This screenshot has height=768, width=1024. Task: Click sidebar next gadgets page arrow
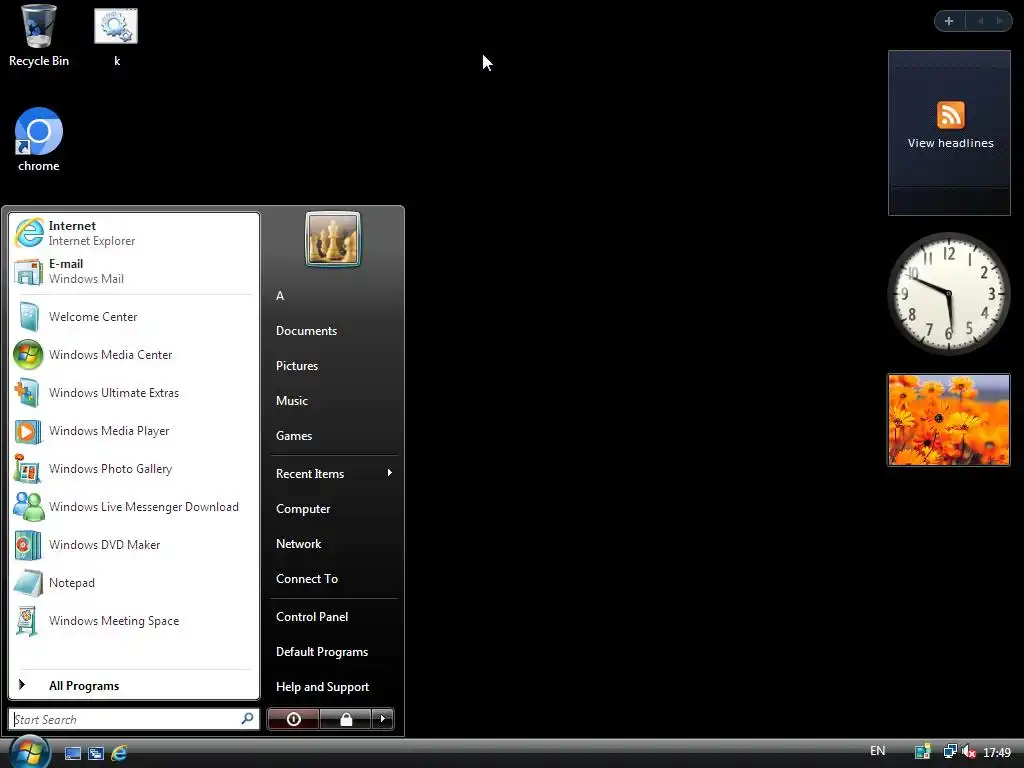point(999,21)
